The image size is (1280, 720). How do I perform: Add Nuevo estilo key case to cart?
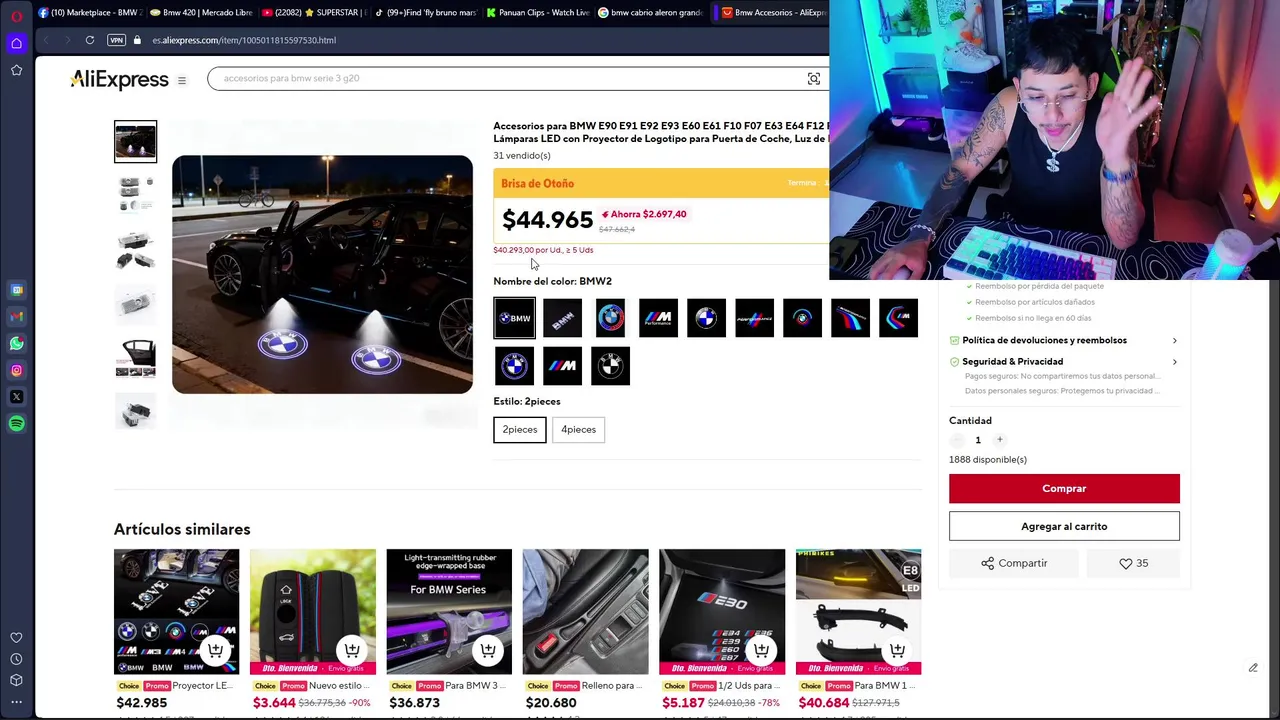point(351,650)
